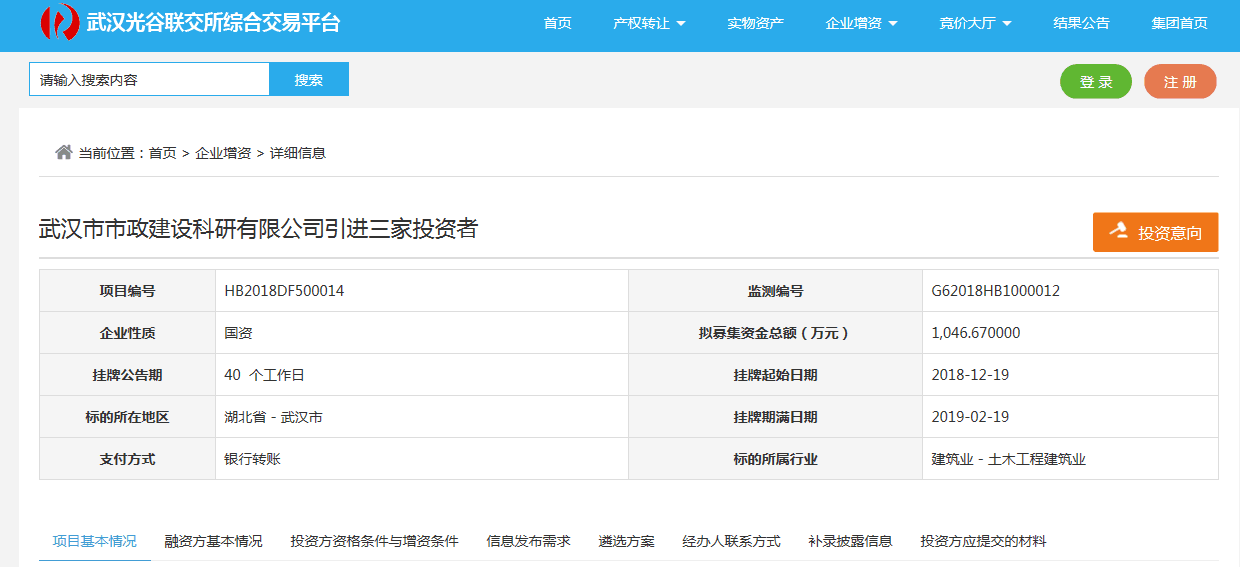This screenshot has width=1240, height=567.
Task: Click payment method 银行转账
Action: tap(253, 459)
